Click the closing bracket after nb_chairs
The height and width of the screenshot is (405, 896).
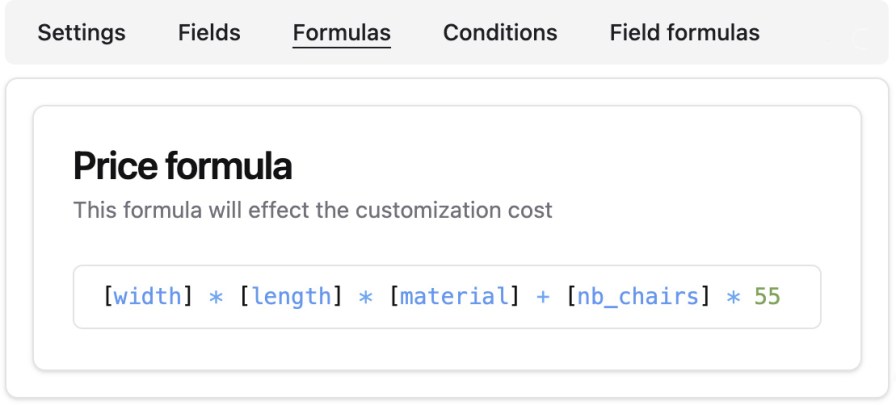[705, 297]
